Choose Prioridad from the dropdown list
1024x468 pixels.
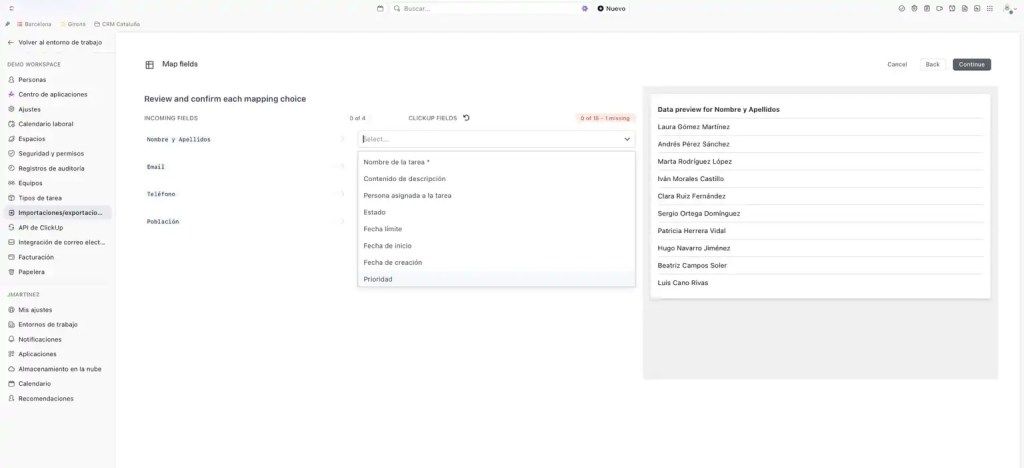tap(496, 279)
